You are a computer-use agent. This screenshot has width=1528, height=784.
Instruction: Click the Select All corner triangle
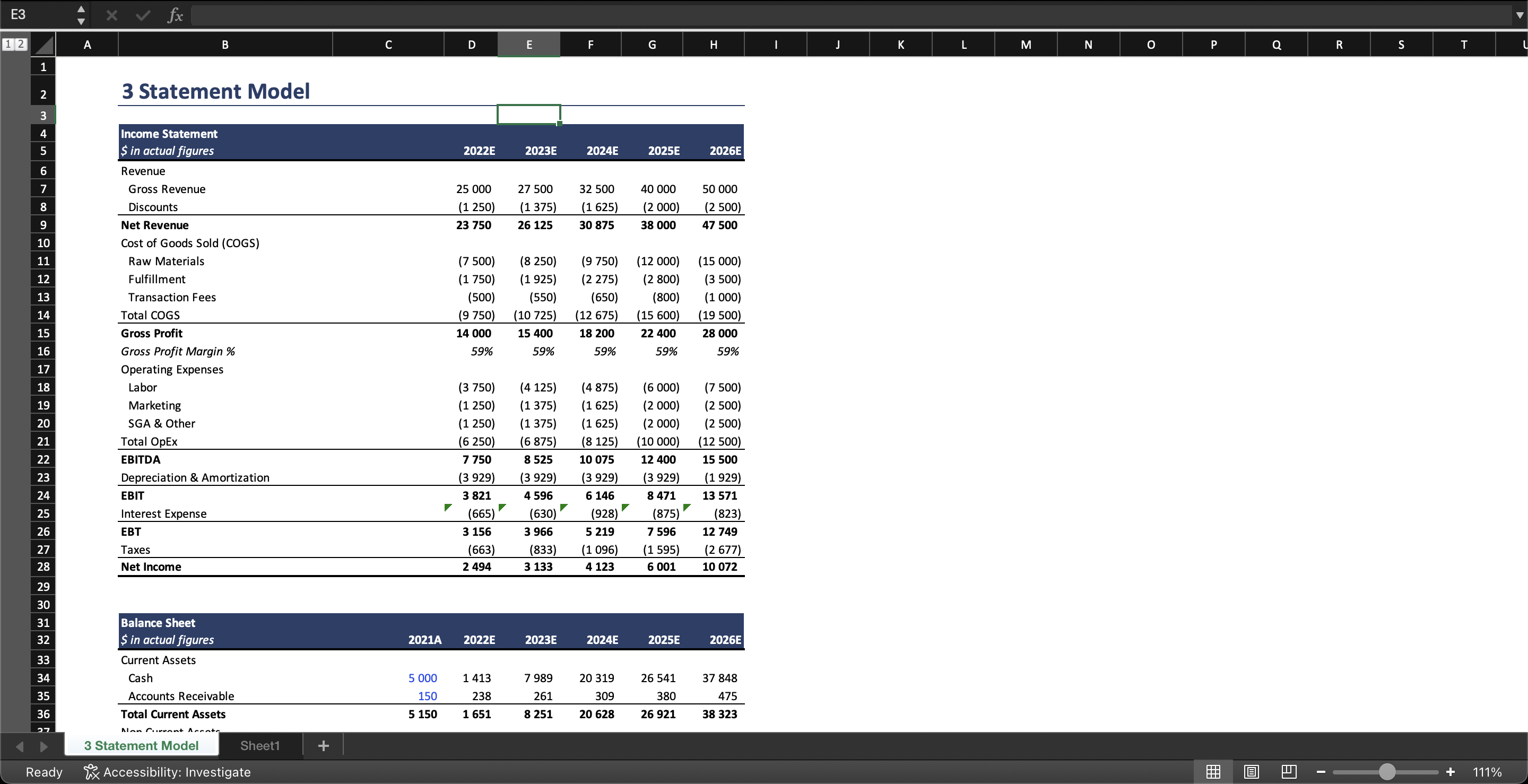[x=42, y=45]
